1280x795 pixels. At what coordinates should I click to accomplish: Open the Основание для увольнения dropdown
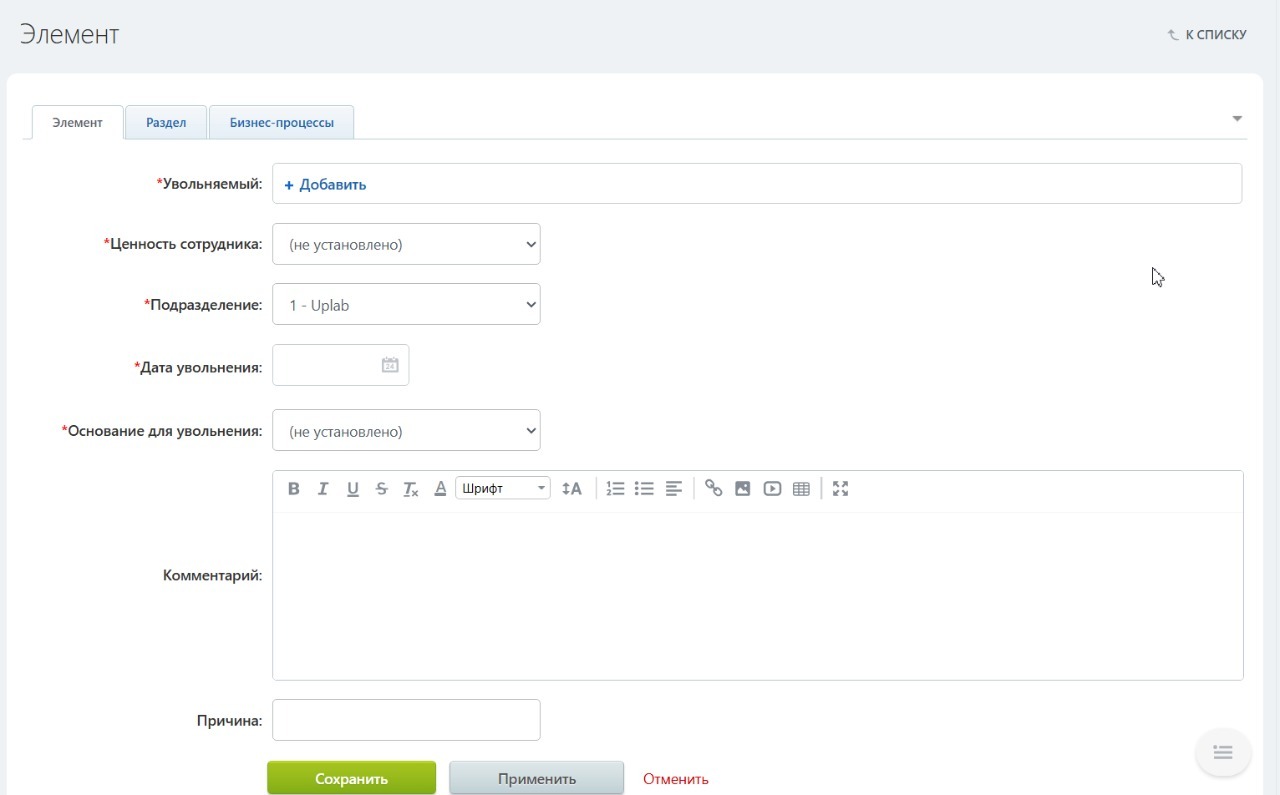(406, 431)
